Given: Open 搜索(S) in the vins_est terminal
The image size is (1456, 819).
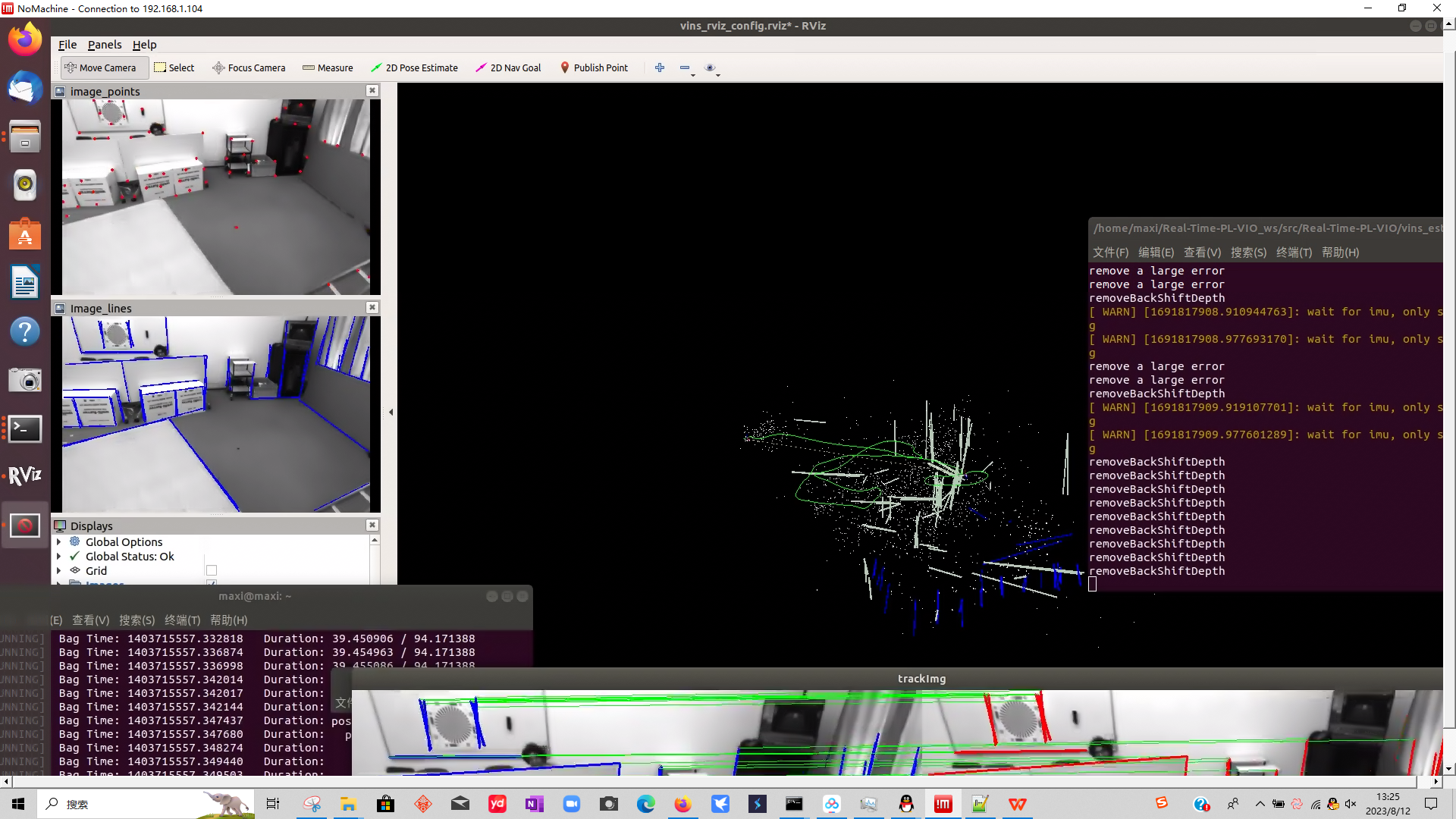Looking at the screenshot, I should tap(1249, 252).
